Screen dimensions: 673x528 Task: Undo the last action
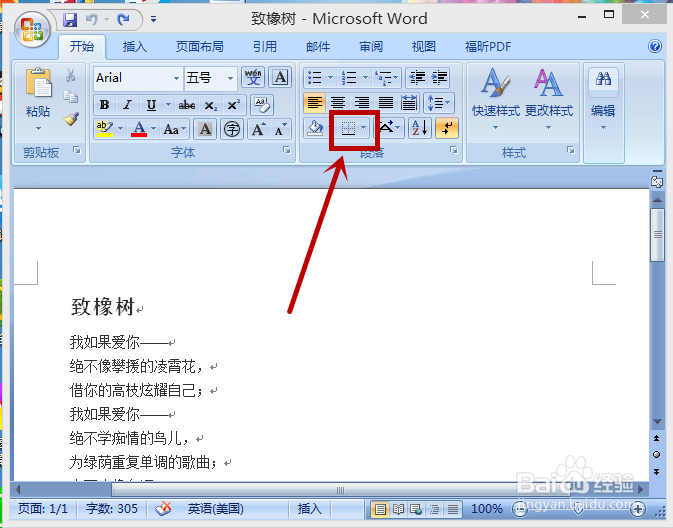pos(92,19)
